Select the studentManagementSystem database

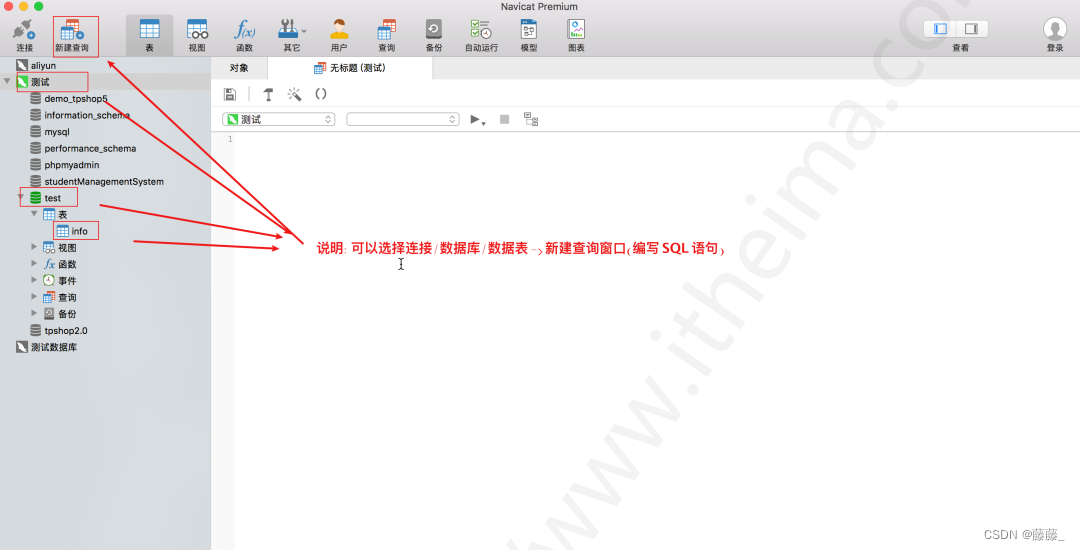[x=105, y=181]
